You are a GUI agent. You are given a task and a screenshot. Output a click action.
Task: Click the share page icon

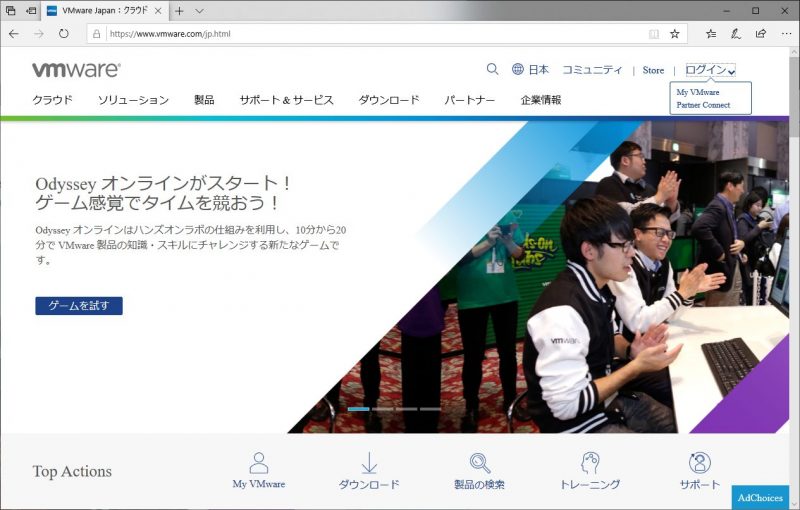point(761,34)
